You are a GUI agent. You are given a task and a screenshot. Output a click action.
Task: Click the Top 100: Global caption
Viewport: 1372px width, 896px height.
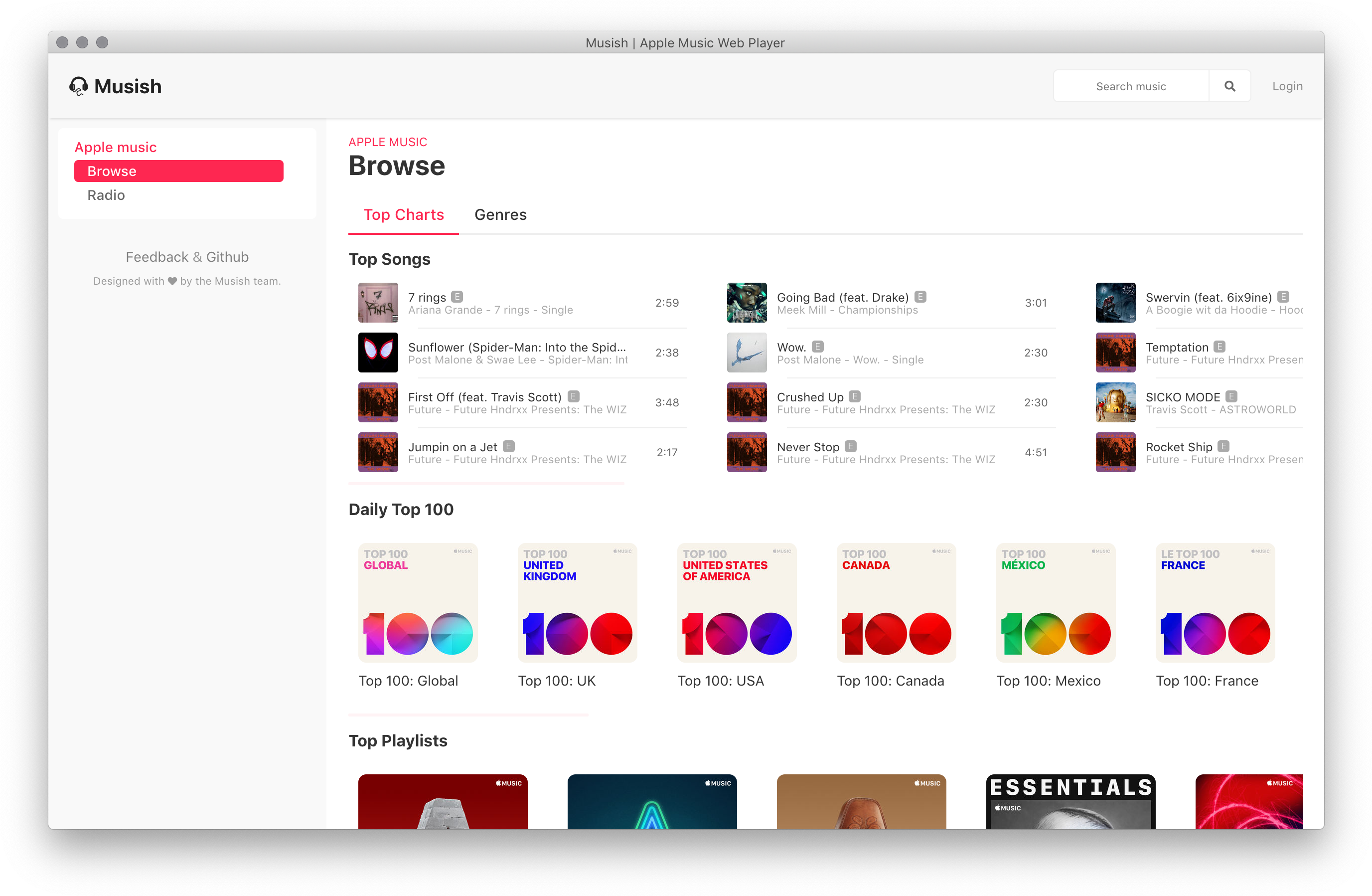tap(408, 681)
